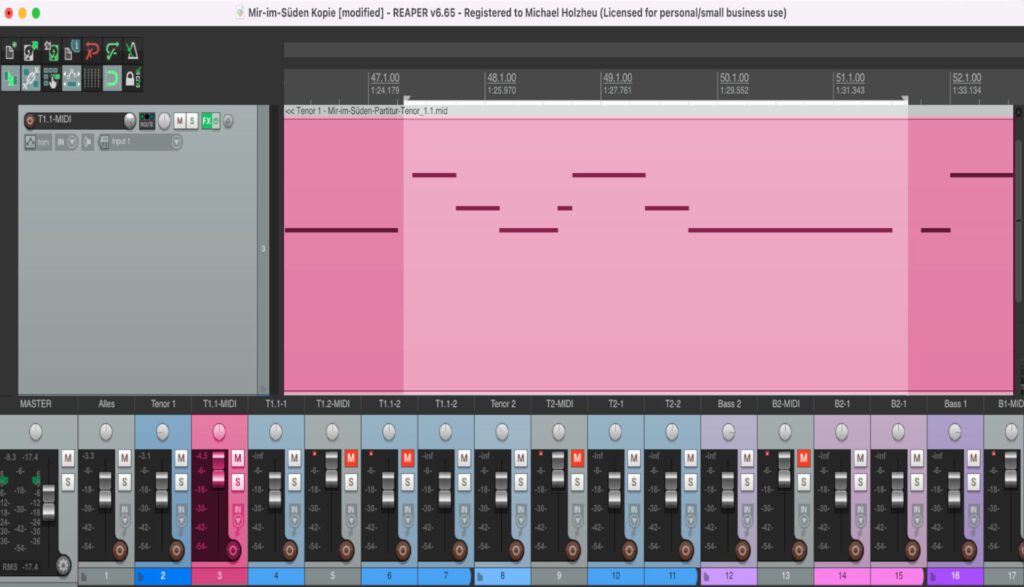Click the green Redo icon

click(x=112, y=51)
